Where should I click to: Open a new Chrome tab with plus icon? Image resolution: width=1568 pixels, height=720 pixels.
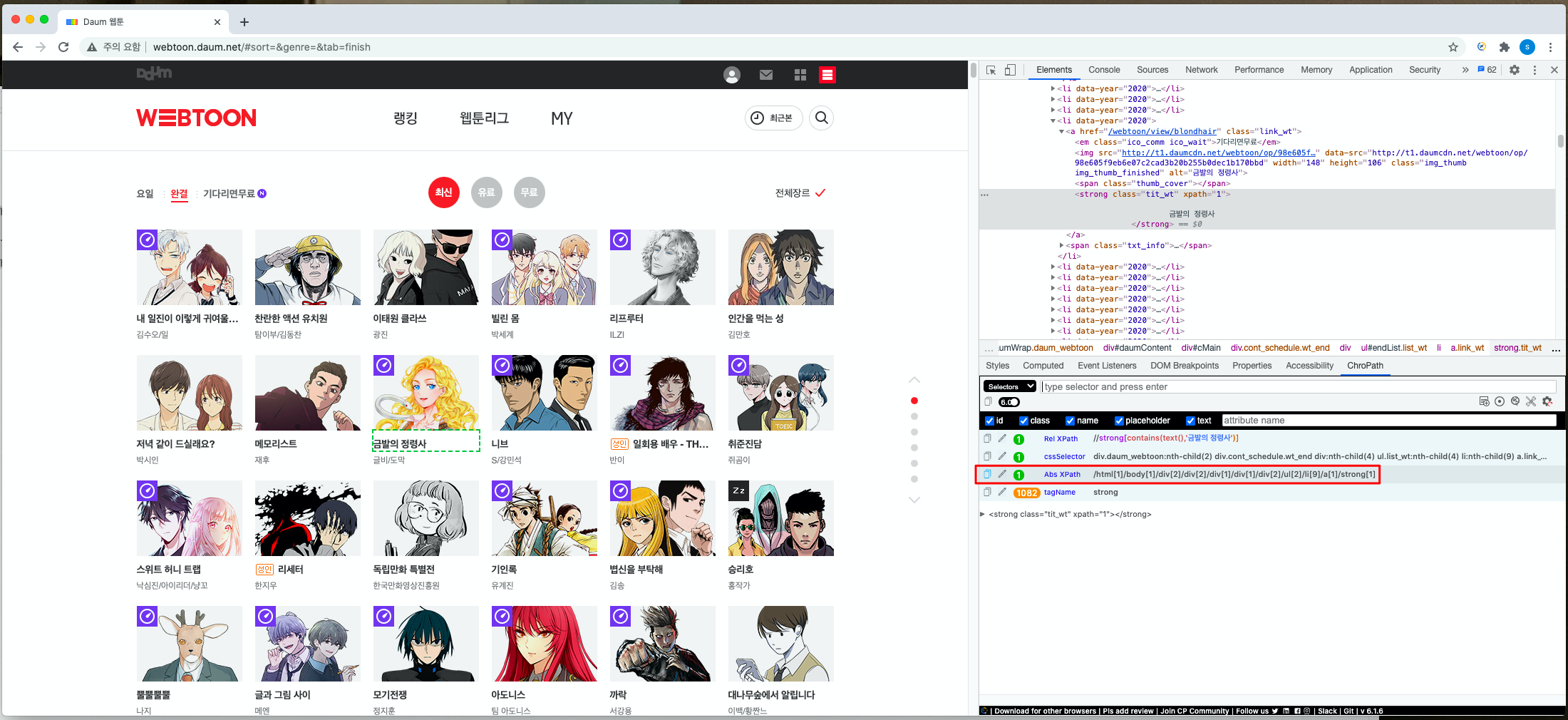244,22
